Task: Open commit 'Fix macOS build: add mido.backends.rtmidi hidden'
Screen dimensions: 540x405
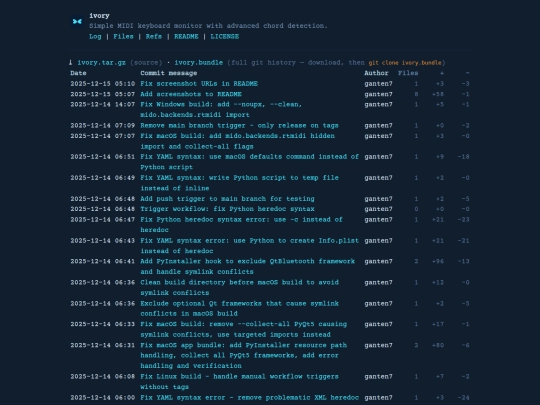Action: 237,141
